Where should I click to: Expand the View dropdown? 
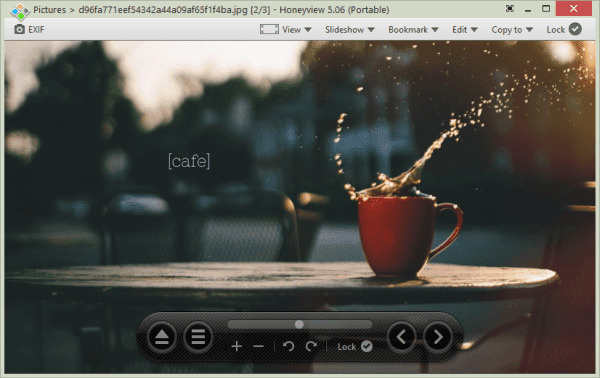[x=297, y=30]
